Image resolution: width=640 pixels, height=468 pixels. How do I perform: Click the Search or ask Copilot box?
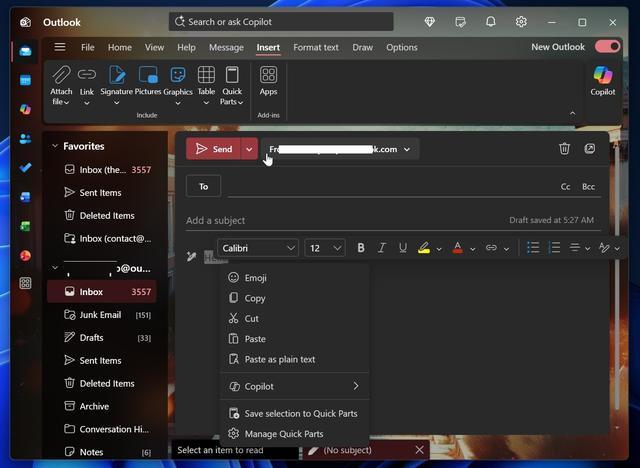(281, 22)
